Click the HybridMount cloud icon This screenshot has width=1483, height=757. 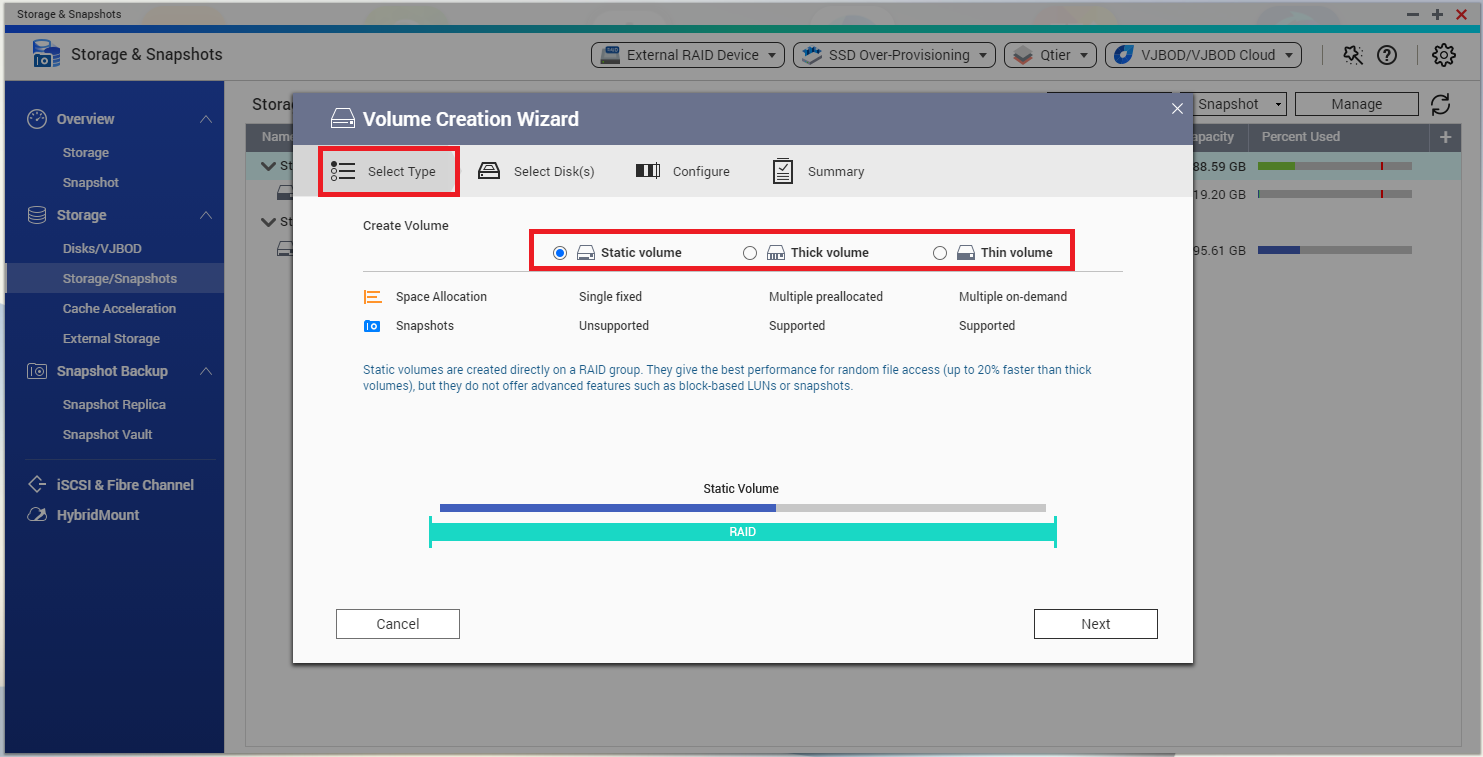tap(37, 515)
